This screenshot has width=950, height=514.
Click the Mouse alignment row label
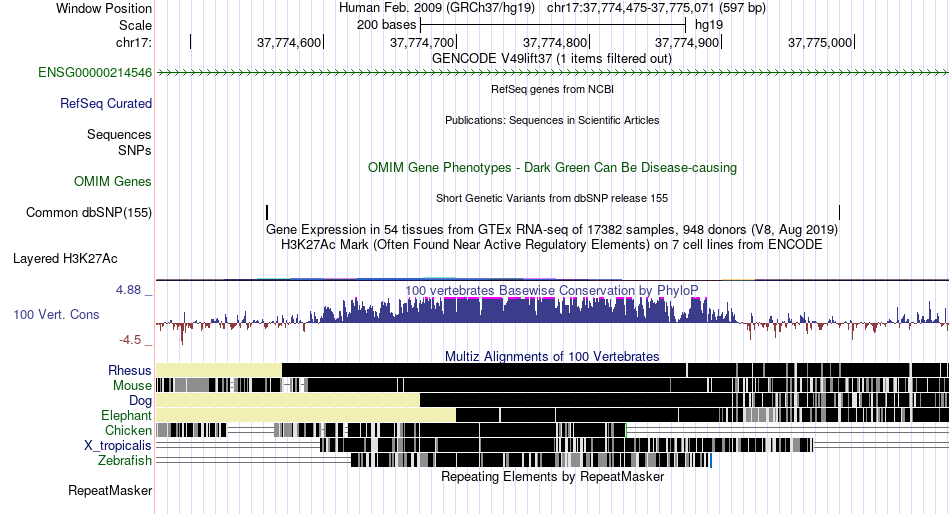click(x=132, y=386)
